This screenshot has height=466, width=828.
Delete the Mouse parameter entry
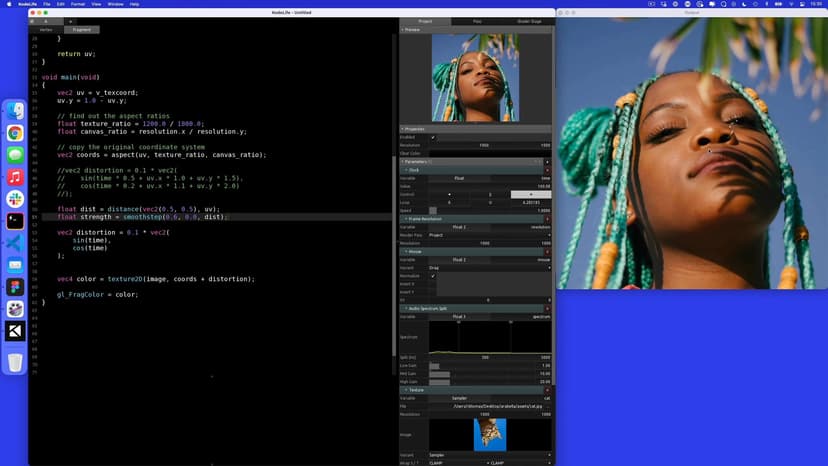[547, 251]
